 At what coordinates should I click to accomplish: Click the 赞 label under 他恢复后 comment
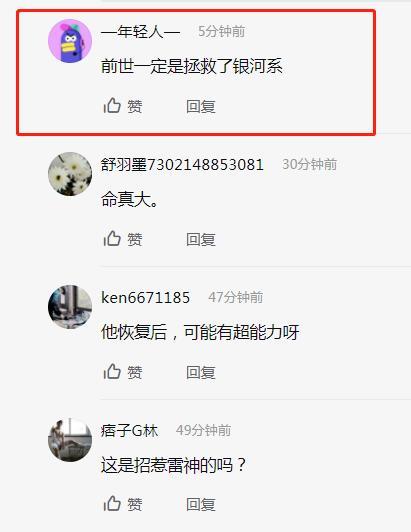tap(135, 373)
